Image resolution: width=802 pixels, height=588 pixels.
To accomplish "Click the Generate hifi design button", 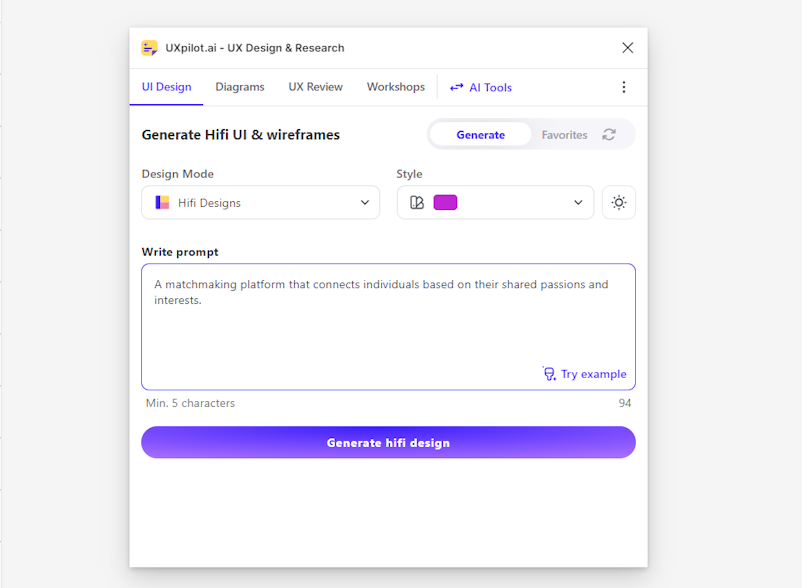I will tap(388, 442).
